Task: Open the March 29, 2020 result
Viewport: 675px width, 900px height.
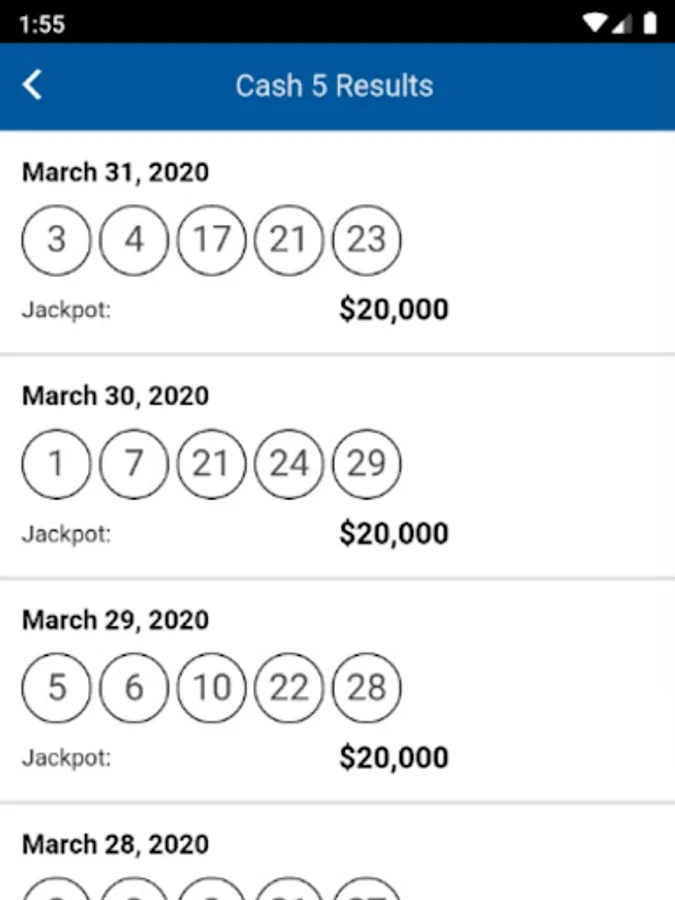Action: tap(116, 620)
